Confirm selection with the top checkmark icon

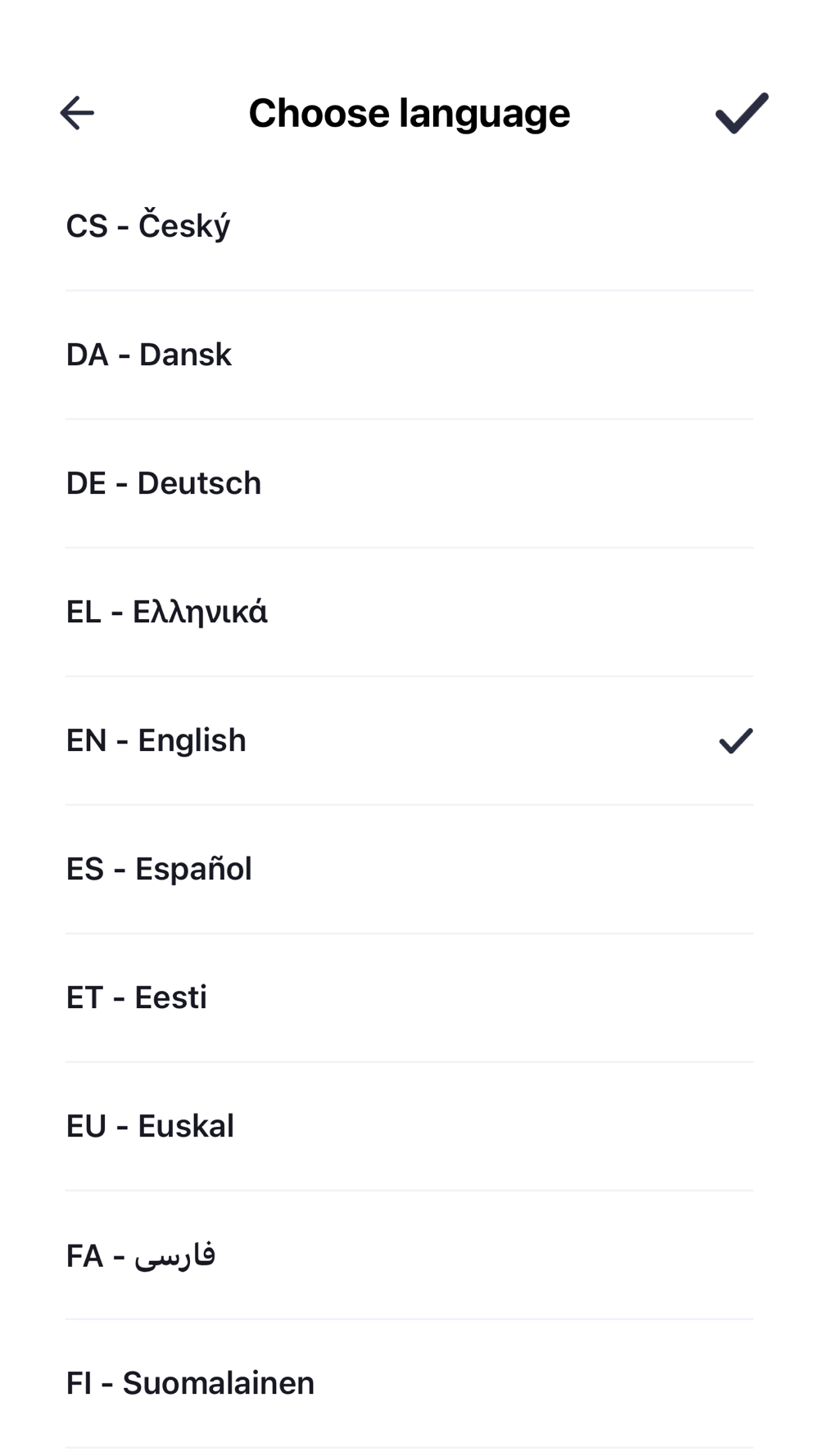pos(742,113)
